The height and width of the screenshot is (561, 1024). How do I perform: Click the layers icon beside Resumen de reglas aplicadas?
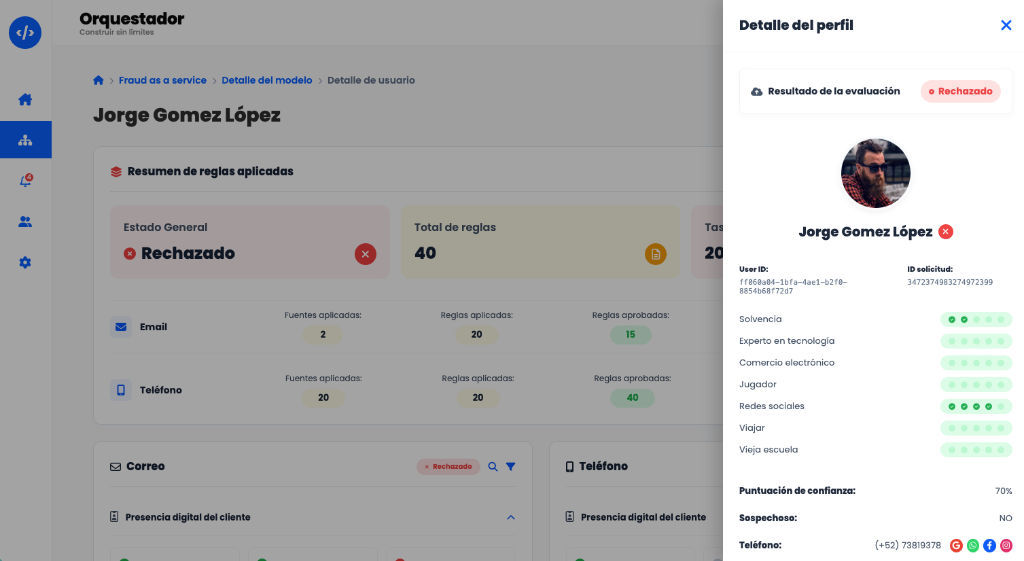(x=116, y=172)
